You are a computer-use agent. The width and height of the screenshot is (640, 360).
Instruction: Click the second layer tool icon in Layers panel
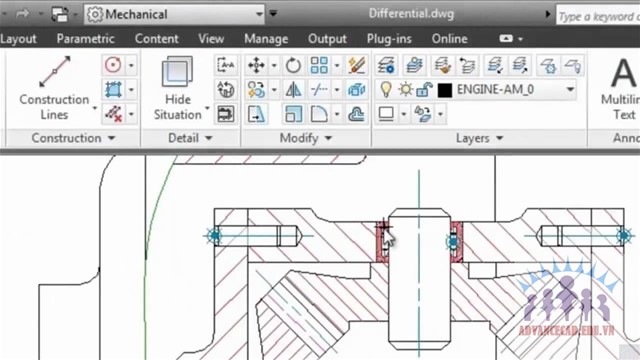[x=414, y=65]
